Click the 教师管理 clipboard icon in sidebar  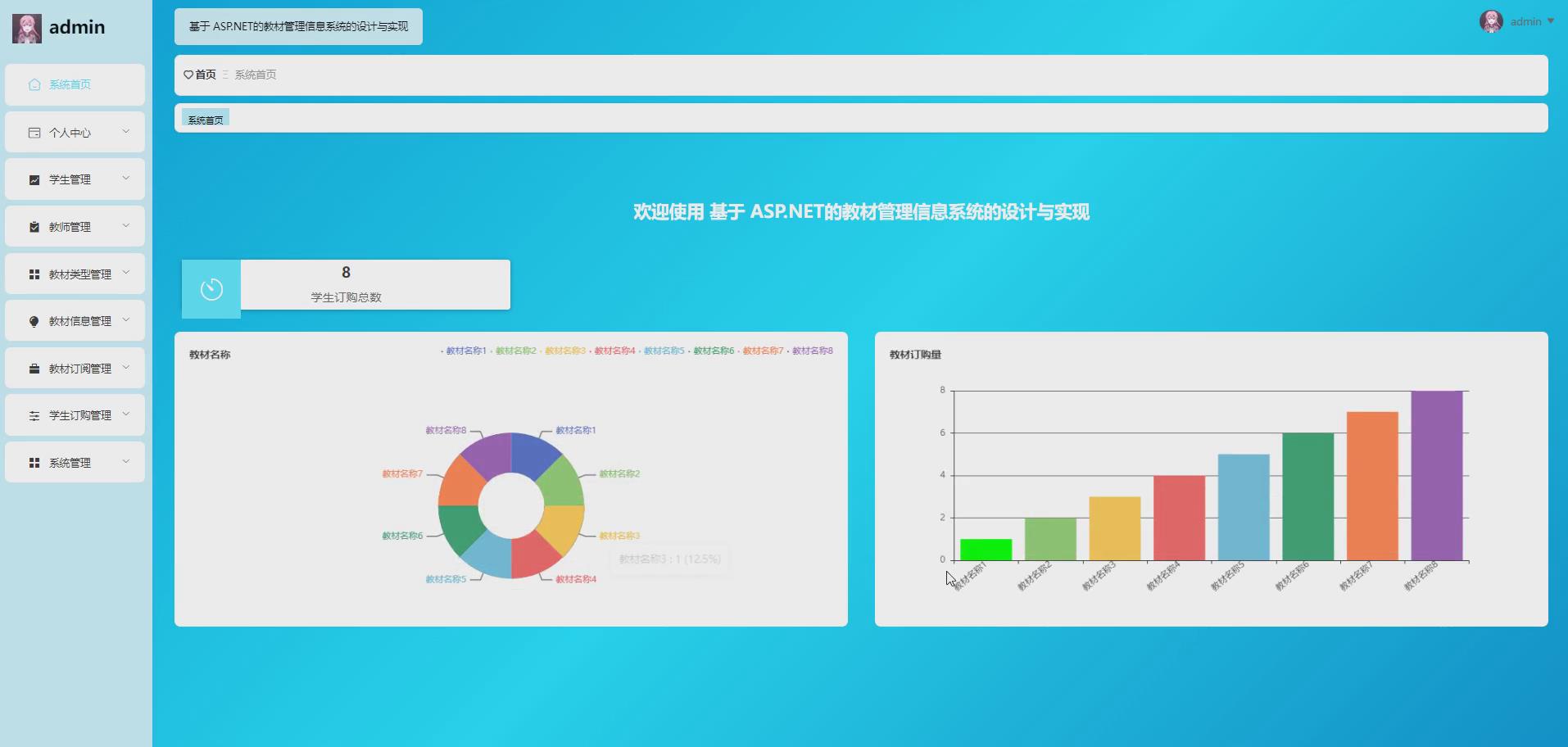pyautogui.click(x=34, y=227)
